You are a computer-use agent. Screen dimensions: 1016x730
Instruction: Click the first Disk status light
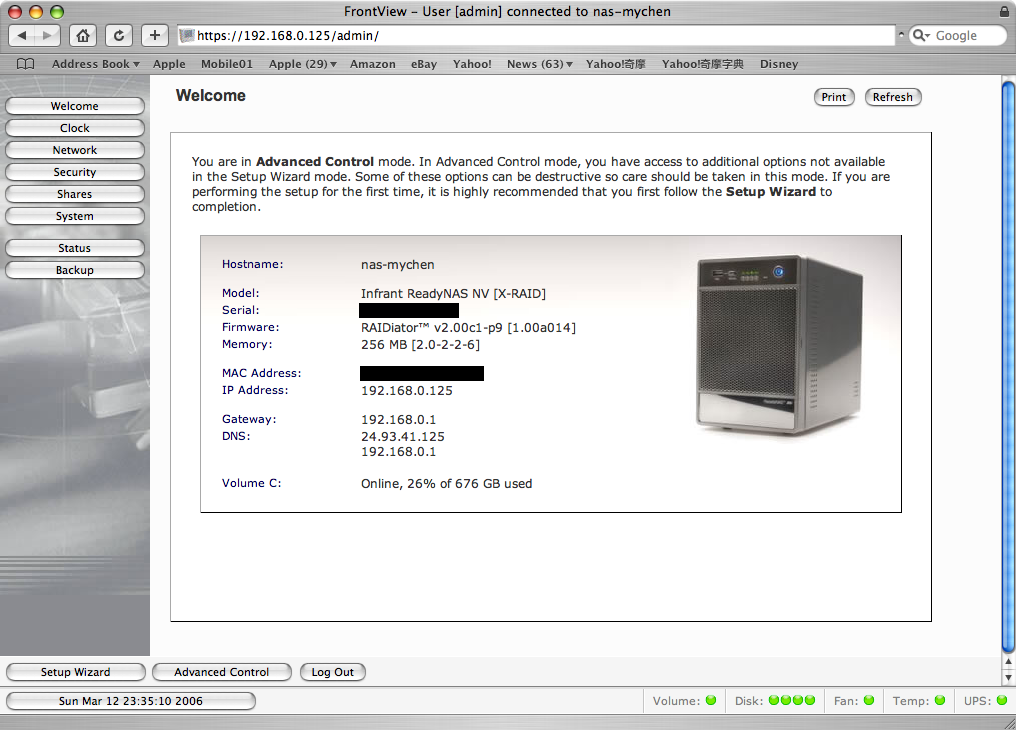(774, 700)
